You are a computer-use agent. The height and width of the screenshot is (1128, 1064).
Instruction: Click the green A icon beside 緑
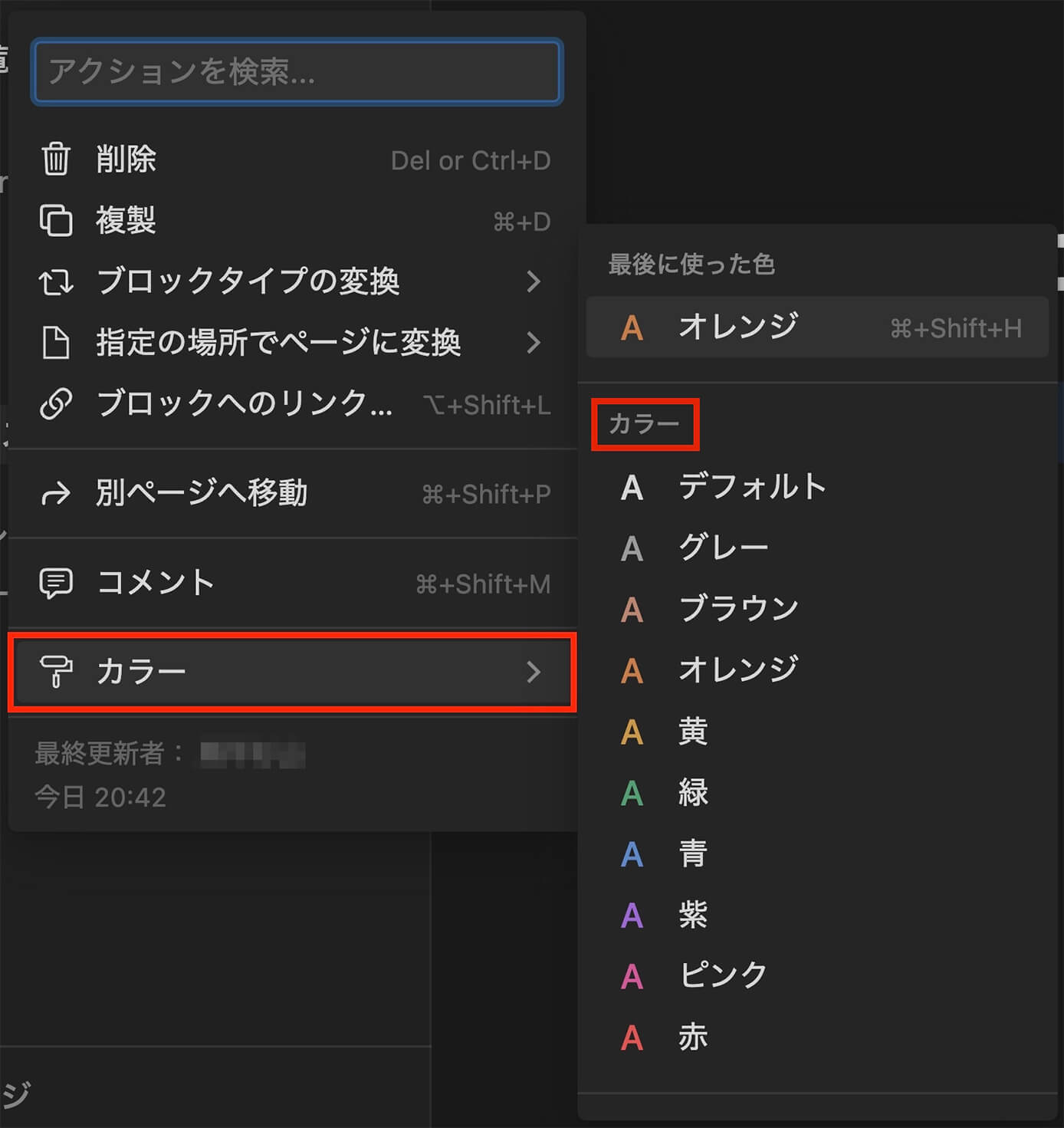coord(632,793)
